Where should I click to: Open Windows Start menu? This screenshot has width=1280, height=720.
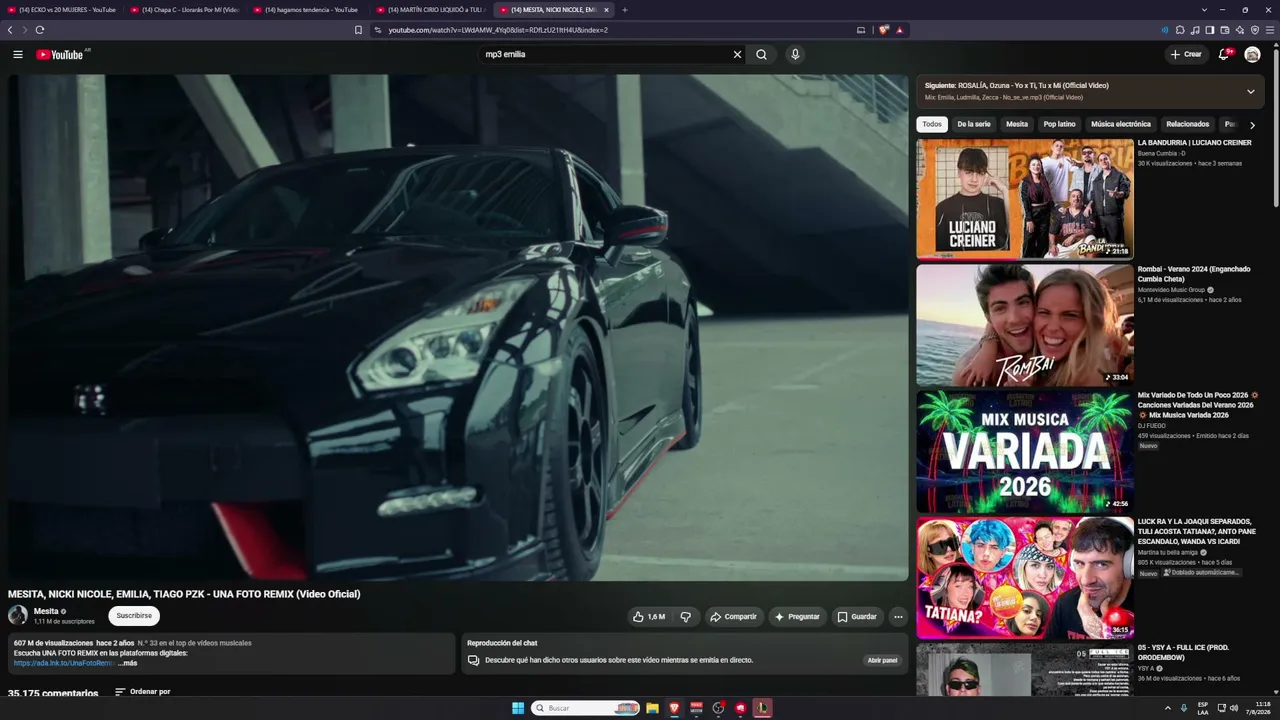click(518, 708)
